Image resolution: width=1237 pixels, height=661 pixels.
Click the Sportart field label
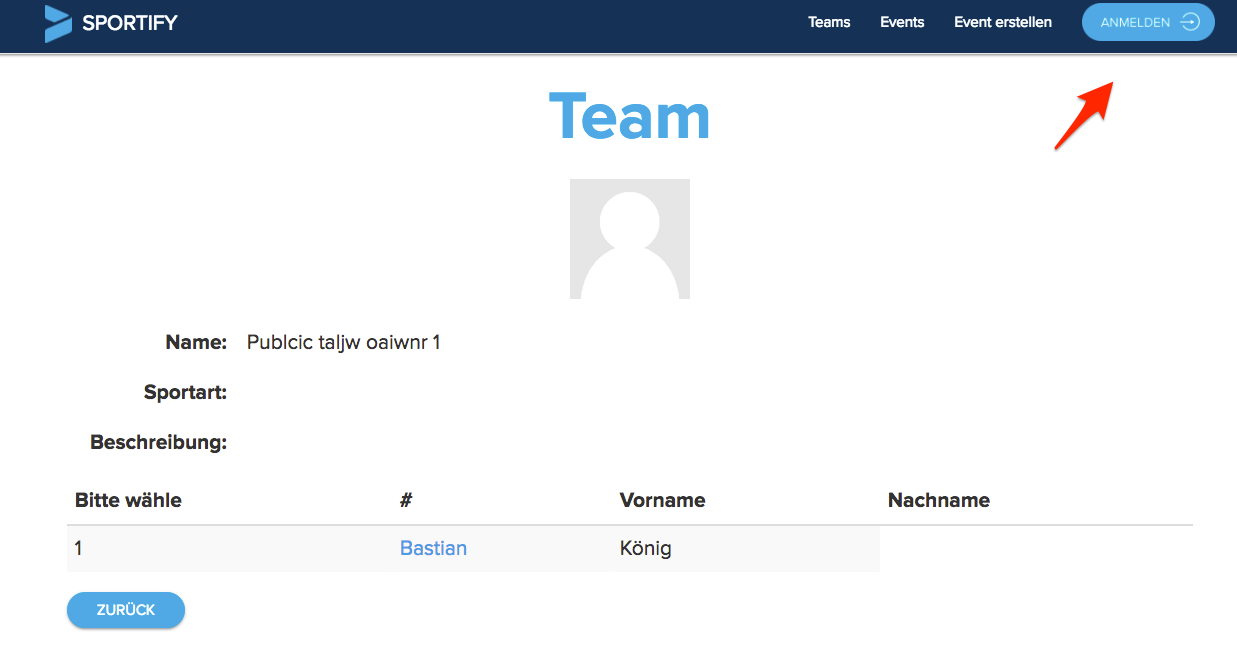(x=185, y=392)
